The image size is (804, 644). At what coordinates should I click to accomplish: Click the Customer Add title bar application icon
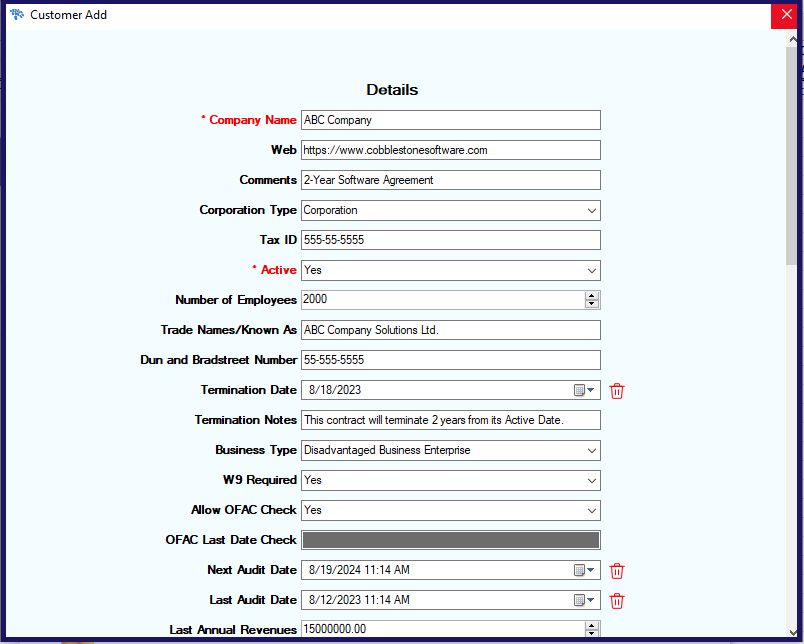click(16, 15)
